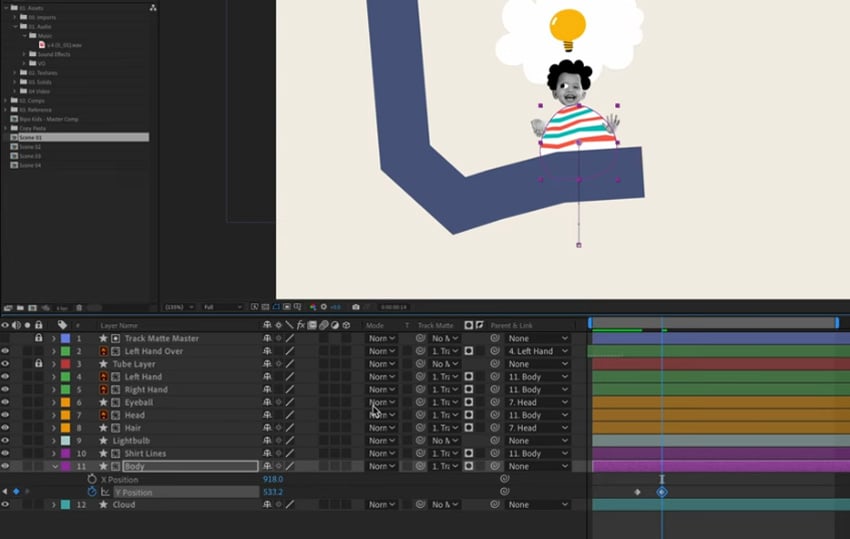Image resolution: width=850 pixels, height=539 pixels.
Task: Click the quality slash switch on Tube Layer
Action: (290, 364)
